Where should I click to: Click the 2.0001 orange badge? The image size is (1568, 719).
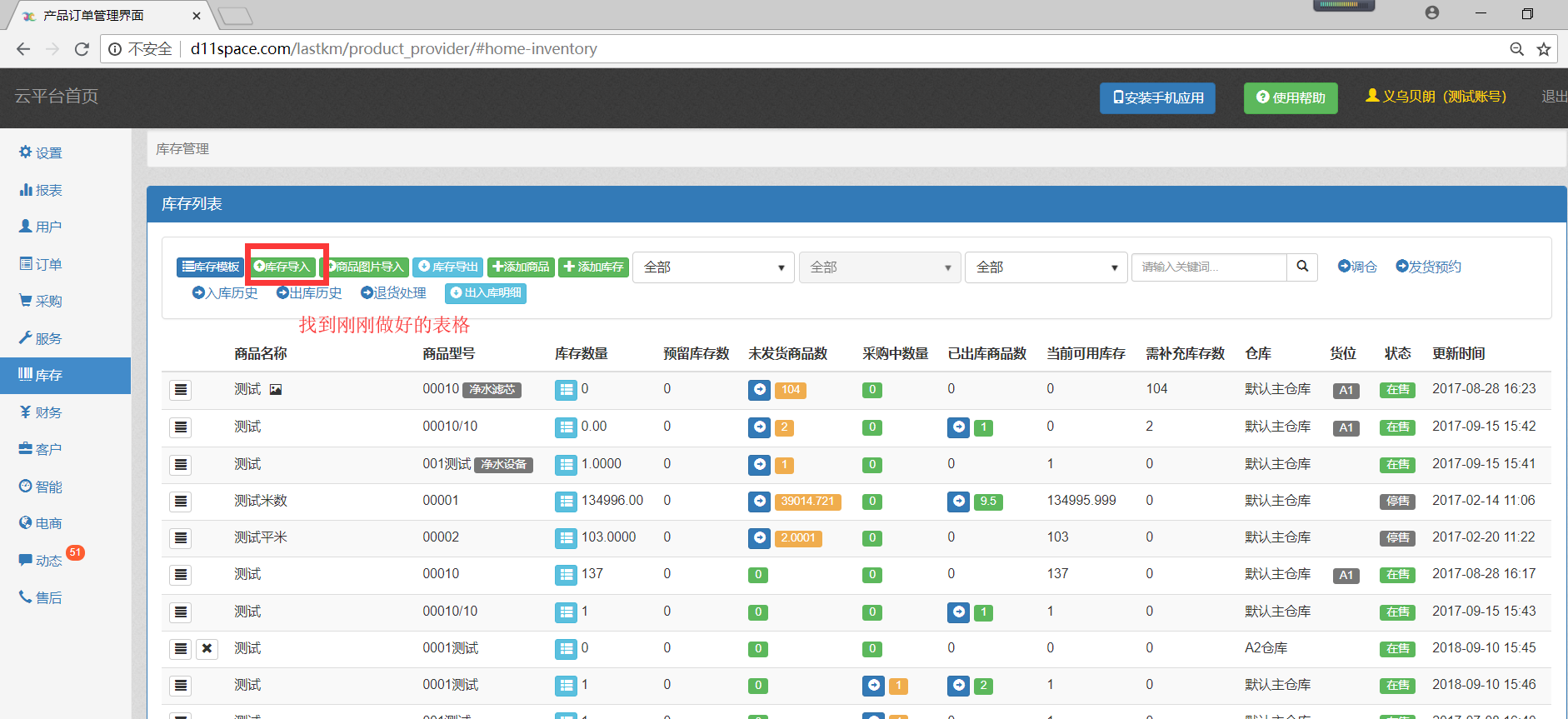pos(798,538)
